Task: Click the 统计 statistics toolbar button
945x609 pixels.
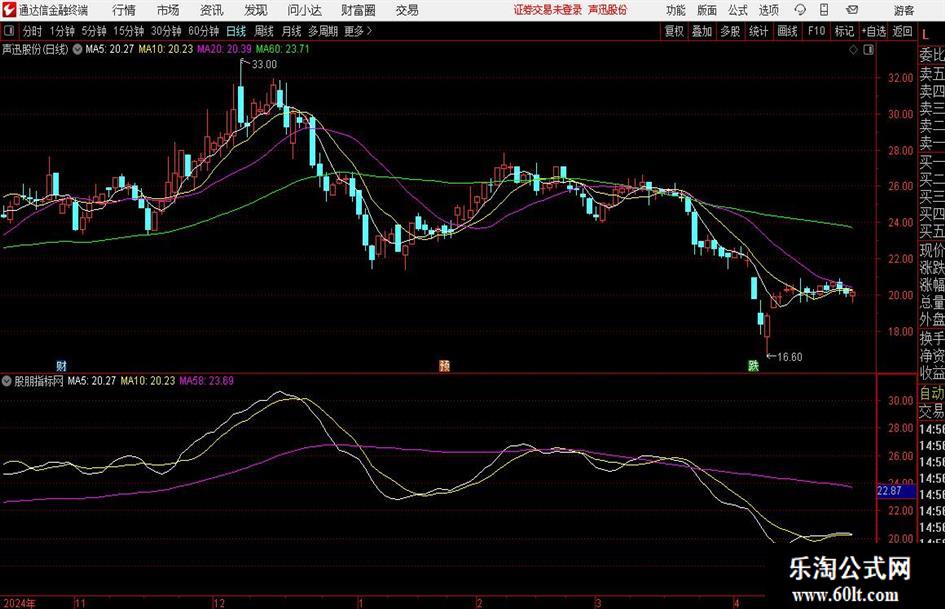Action: tap(758, 31)
